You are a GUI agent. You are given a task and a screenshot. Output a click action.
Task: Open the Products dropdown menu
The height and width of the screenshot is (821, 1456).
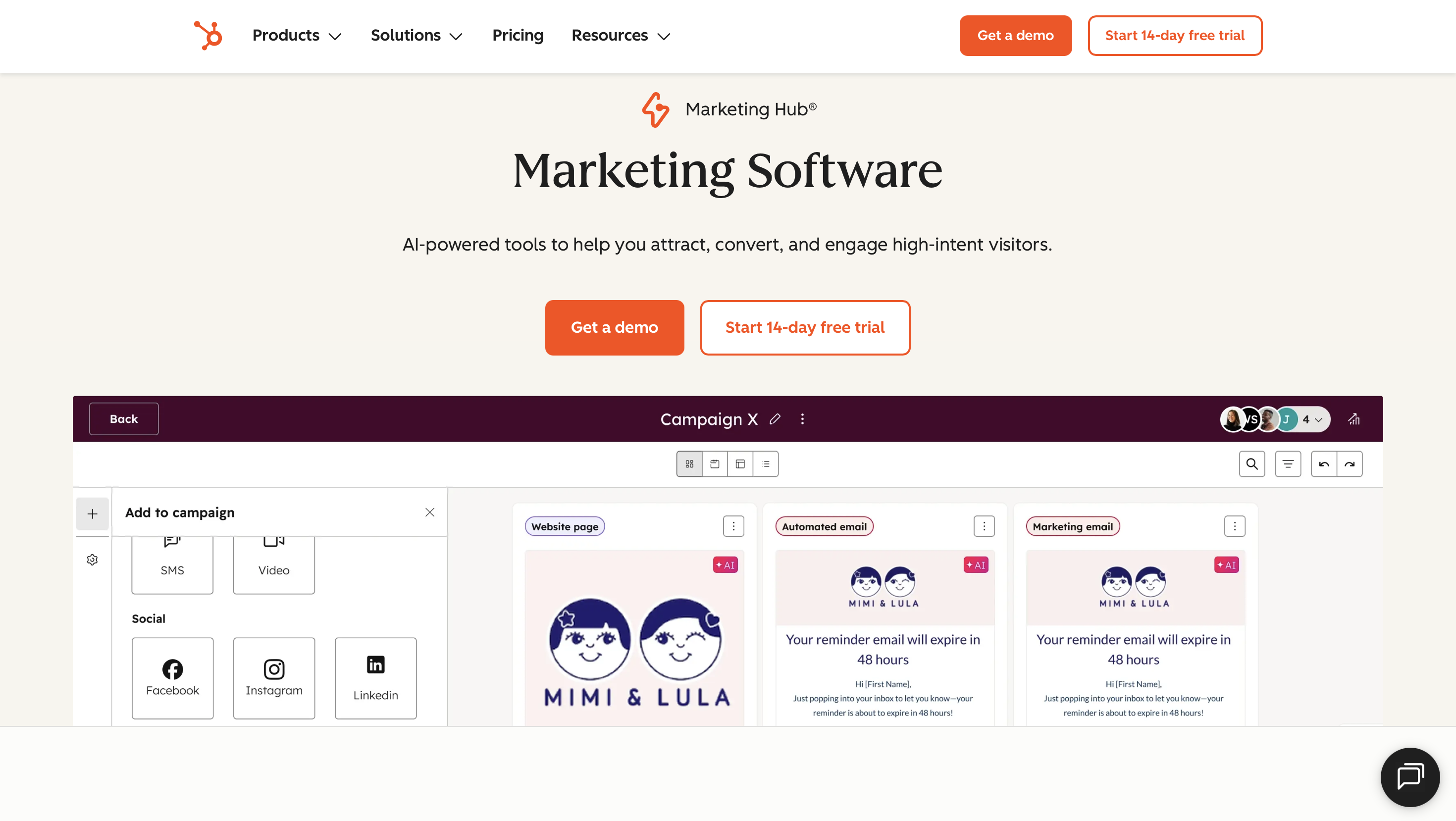297,36
